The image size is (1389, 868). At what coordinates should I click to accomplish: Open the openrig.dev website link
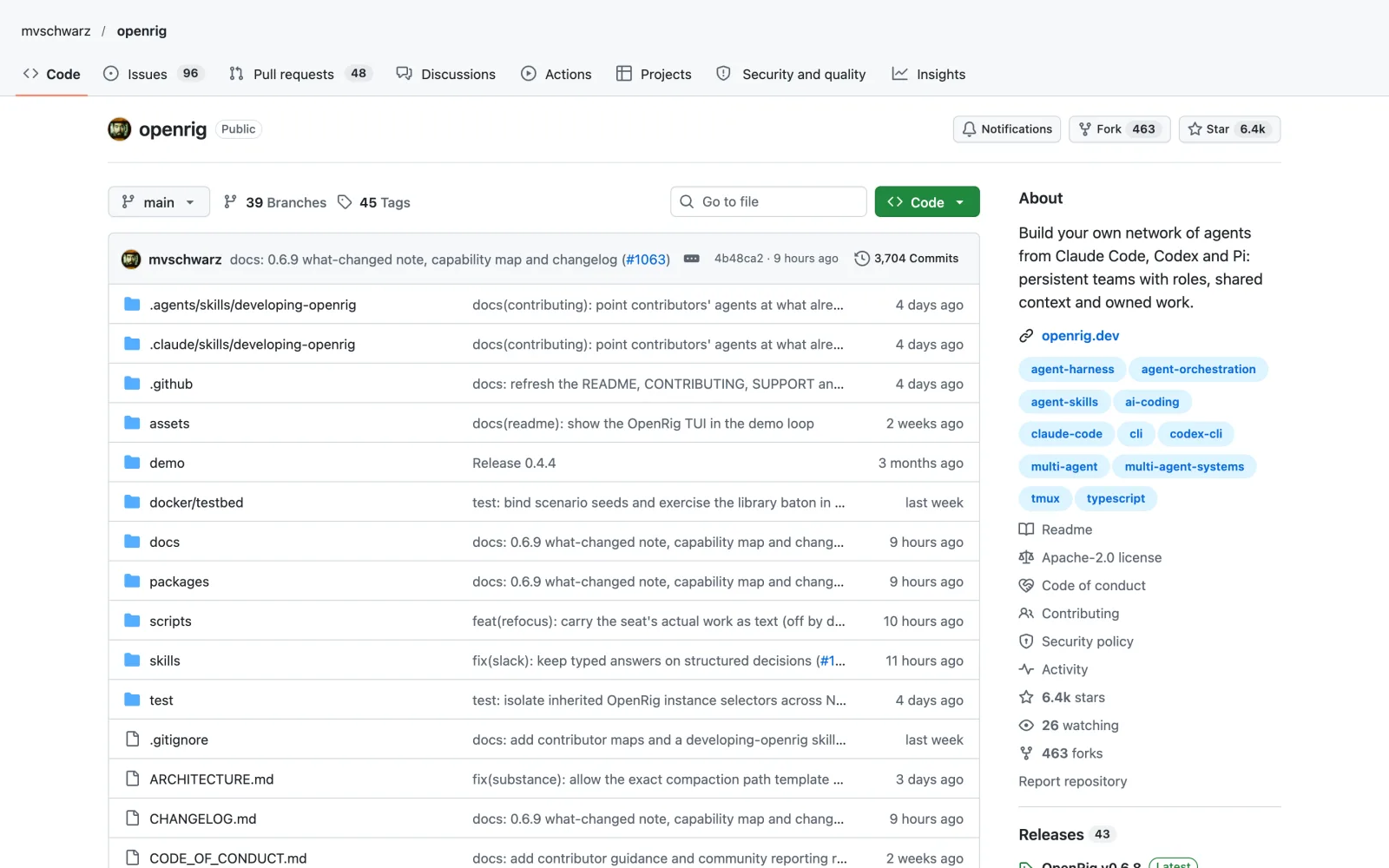coord(1080,336)
